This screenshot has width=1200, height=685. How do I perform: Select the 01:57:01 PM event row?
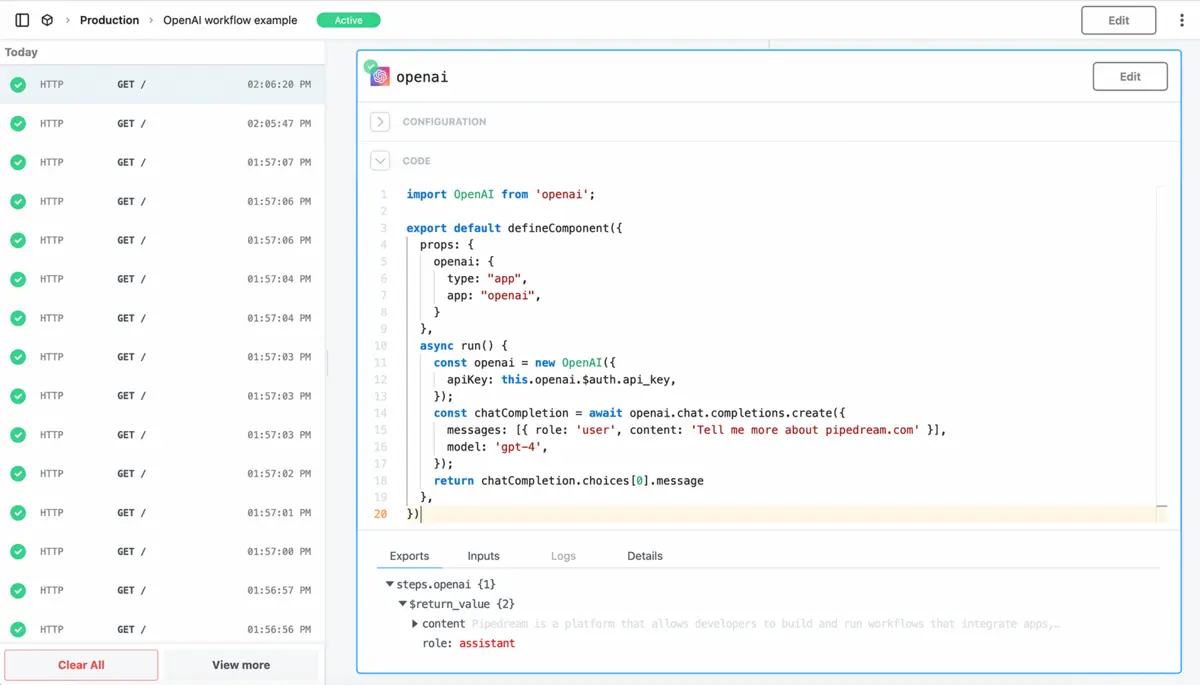(162, 513)
